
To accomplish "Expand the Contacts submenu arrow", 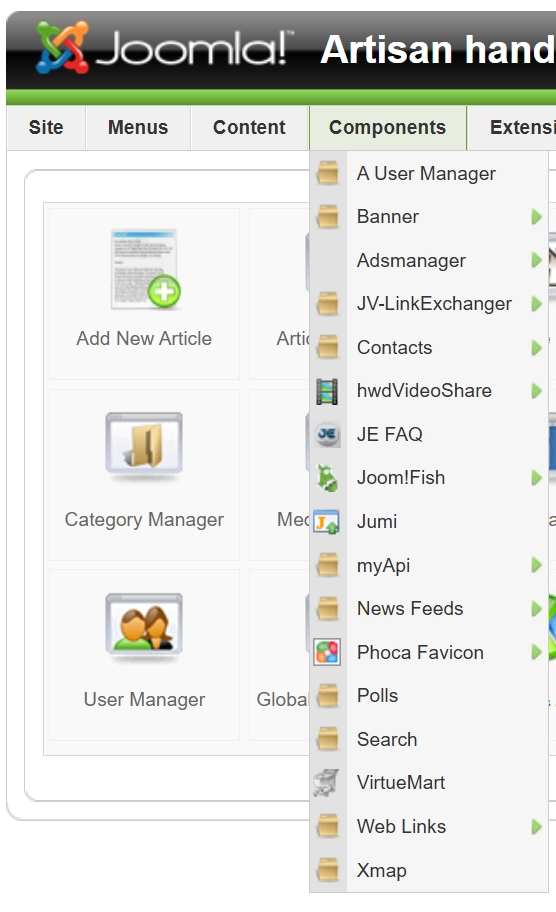I will coord(536,347).
